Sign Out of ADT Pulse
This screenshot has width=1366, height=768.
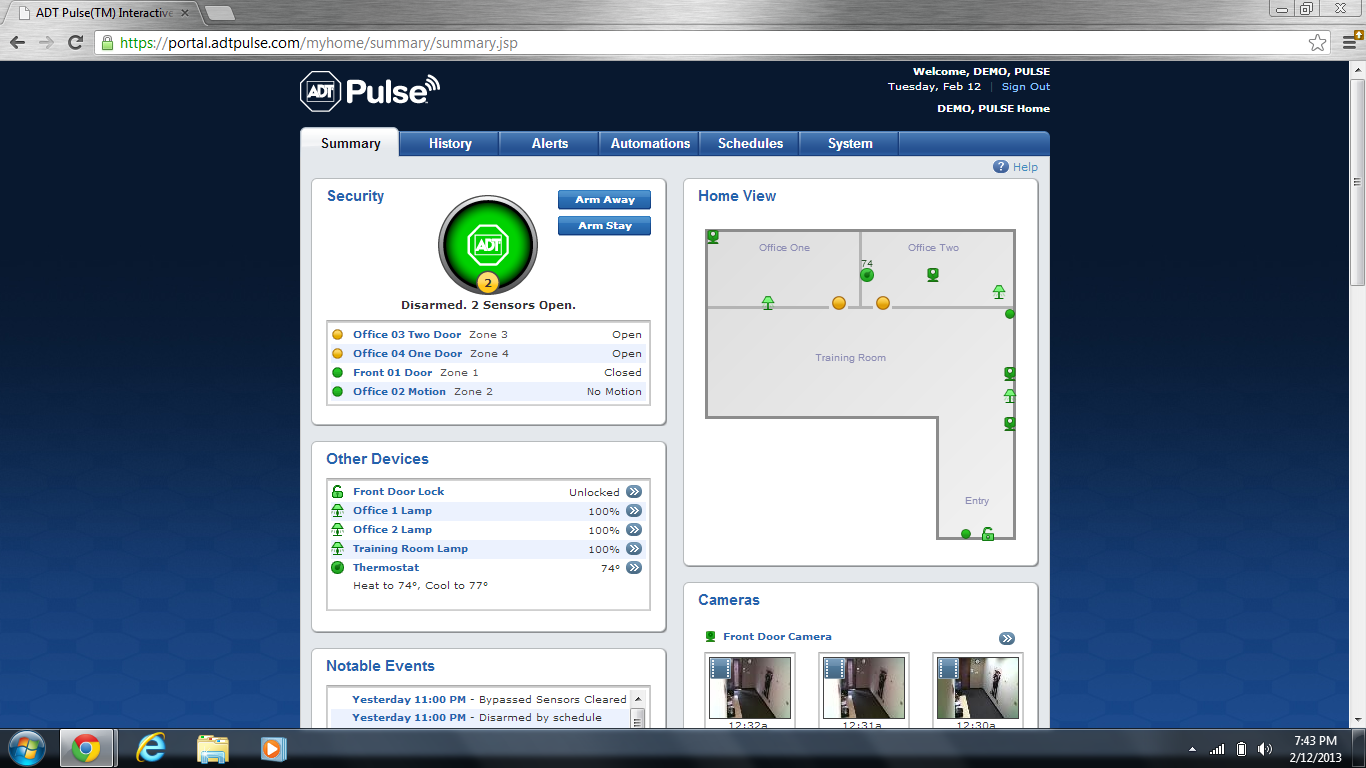point(1024,86)
